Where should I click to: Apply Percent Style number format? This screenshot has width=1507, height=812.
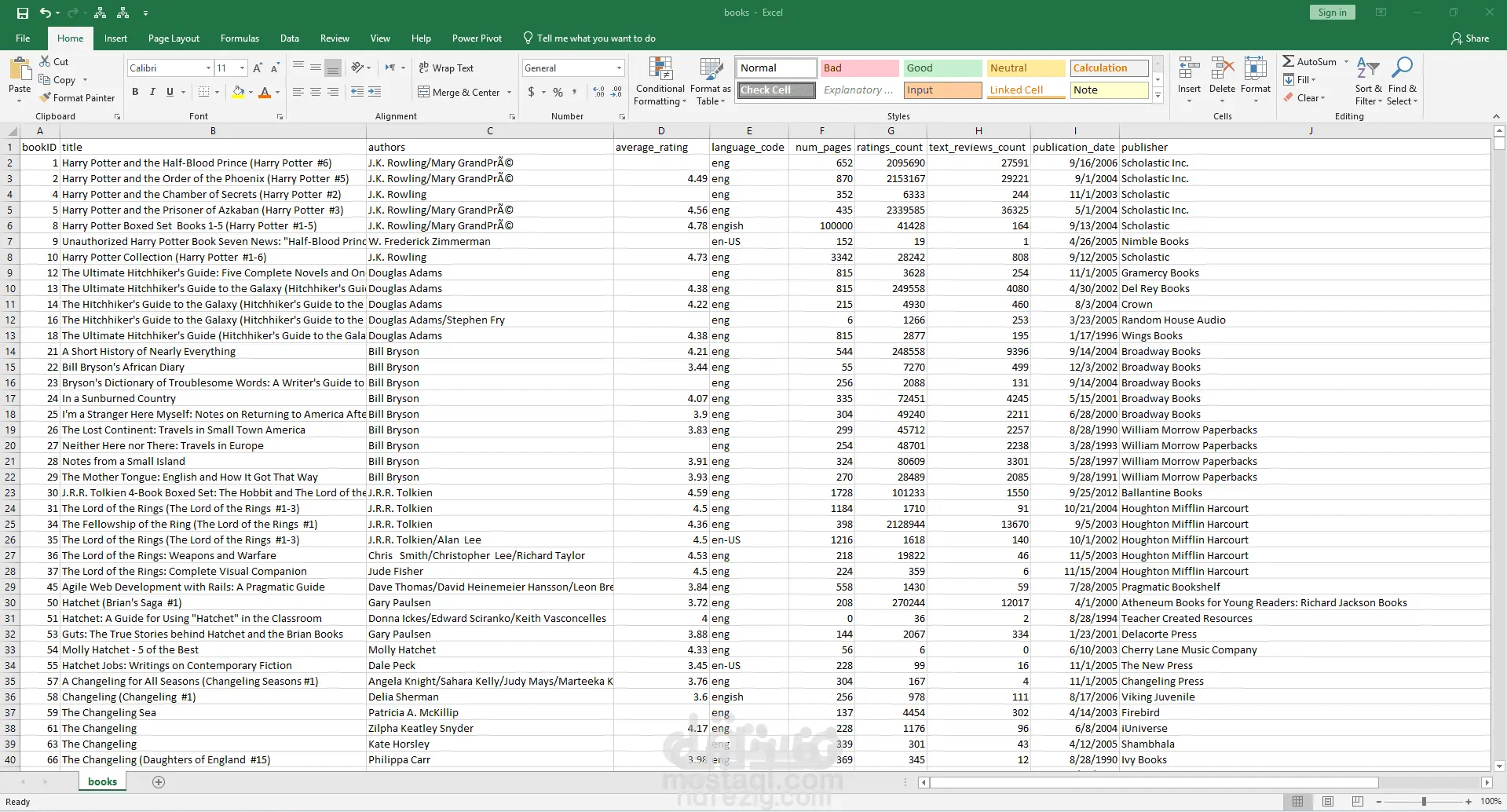click(558, 92)
